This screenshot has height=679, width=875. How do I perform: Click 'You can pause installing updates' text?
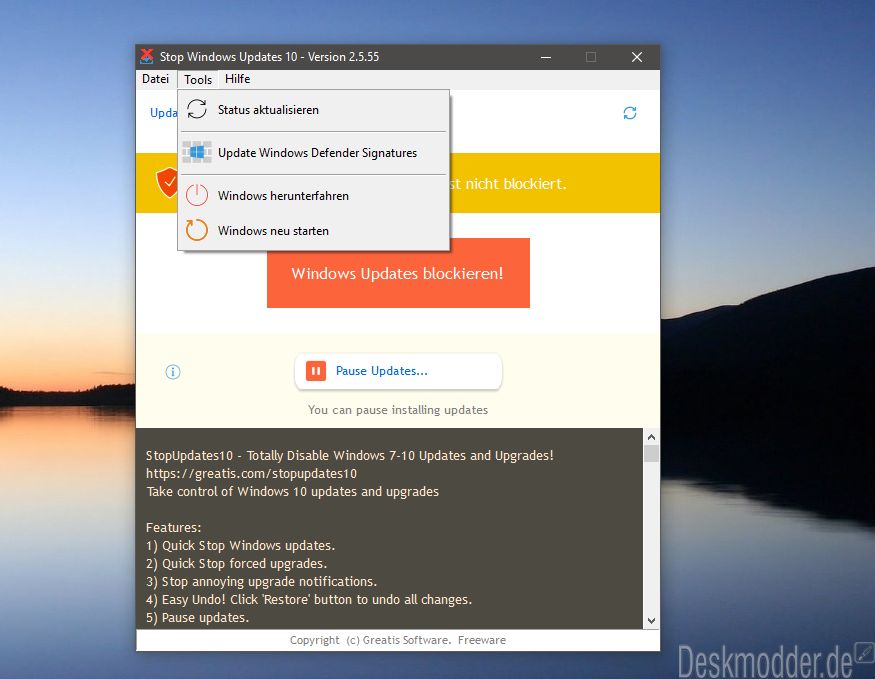click(x=398, y=410)
